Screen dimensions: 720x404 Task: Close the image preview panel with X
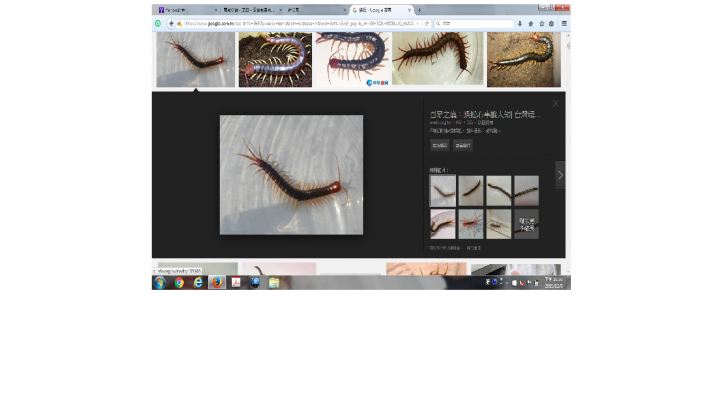(556, 104)
